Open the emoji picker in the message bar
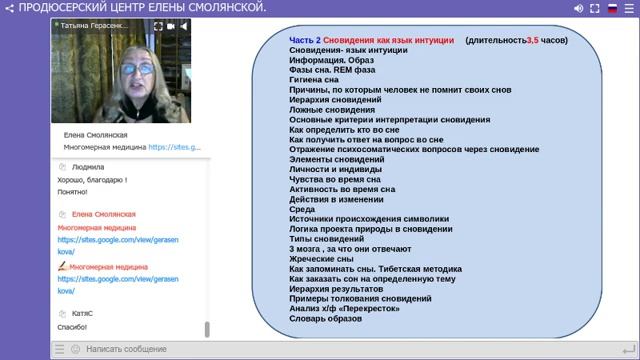The height and width of the screenshot is (360, 640). pos(76,349)
